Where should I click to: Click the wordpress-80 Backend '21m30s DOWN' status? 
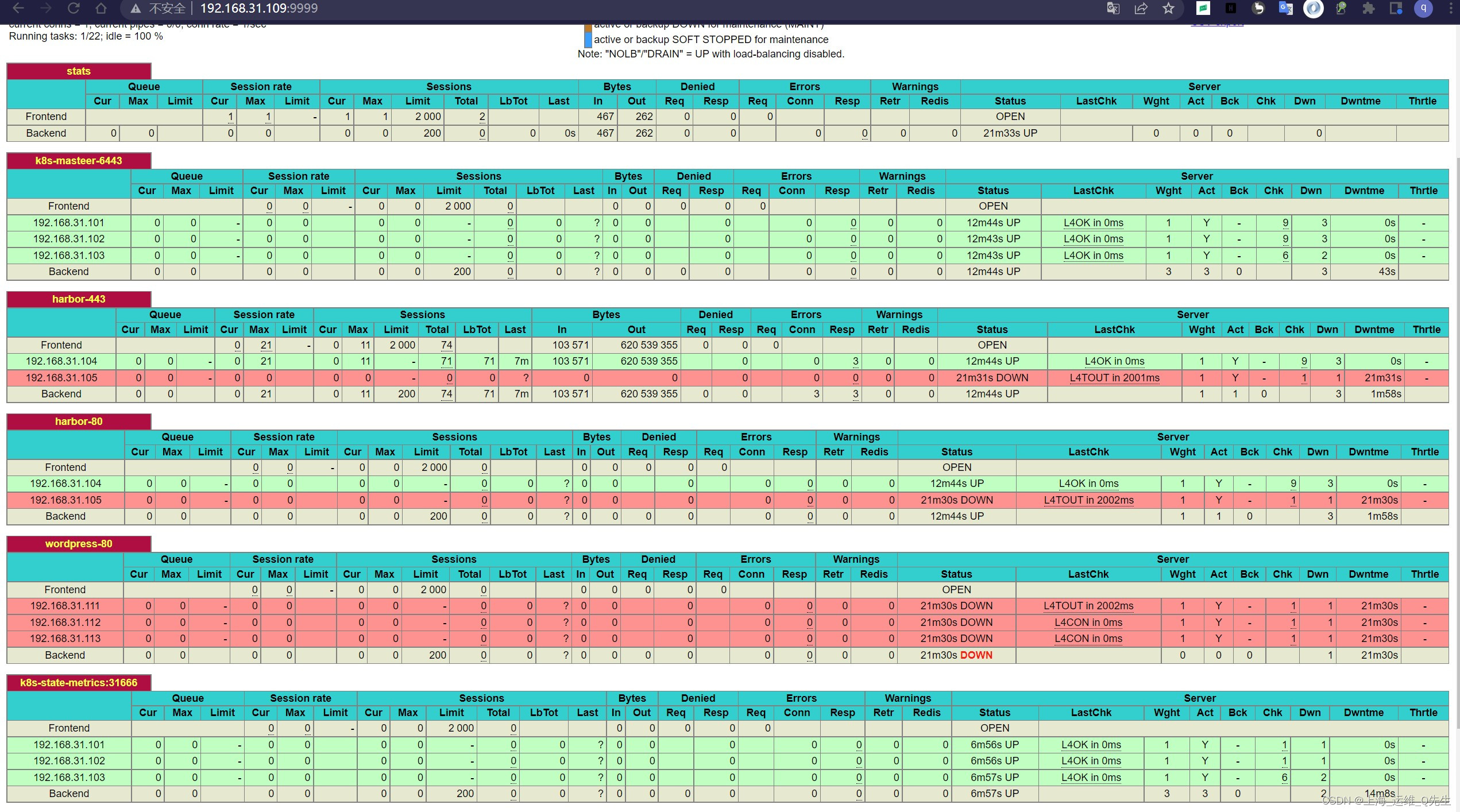pos(956,655)
